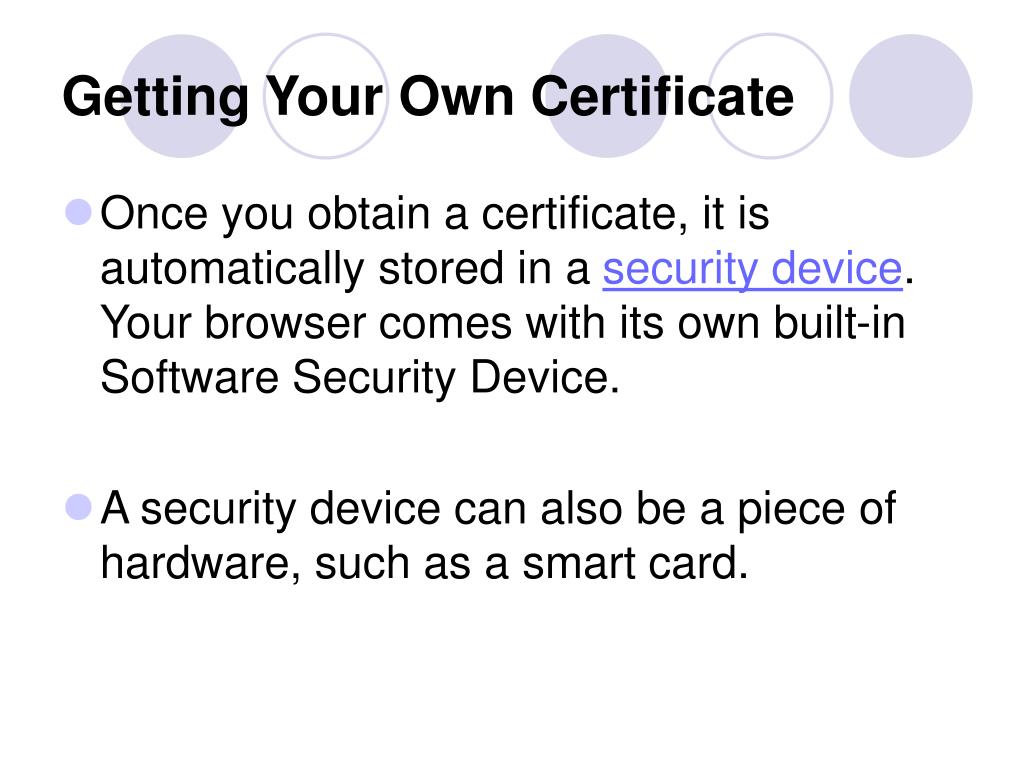
Task: Open the "security device" hyperlink
Action: (x=752, y=270)
